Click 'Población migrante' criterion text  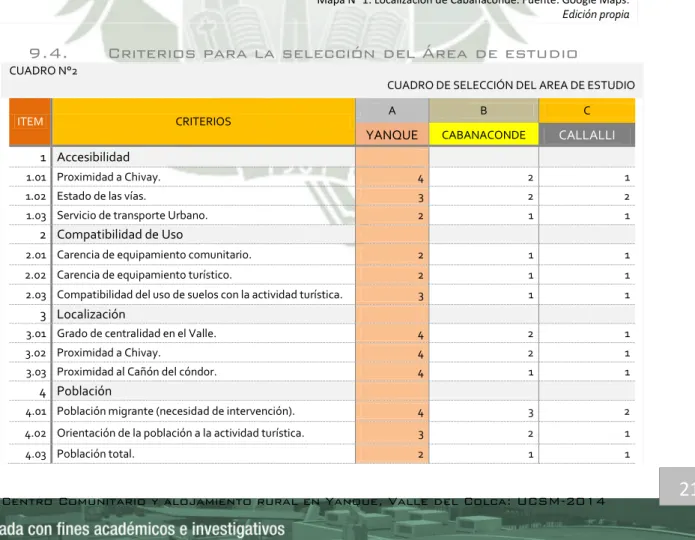[176, 411]
